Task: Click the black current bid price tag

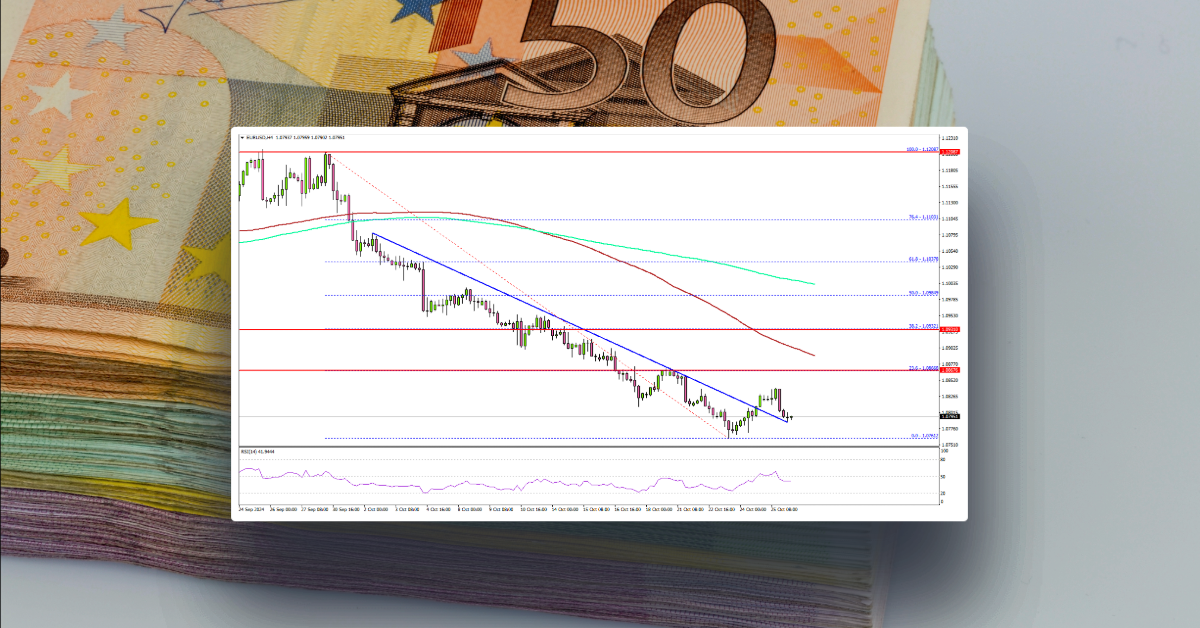Action: point(949,416)
